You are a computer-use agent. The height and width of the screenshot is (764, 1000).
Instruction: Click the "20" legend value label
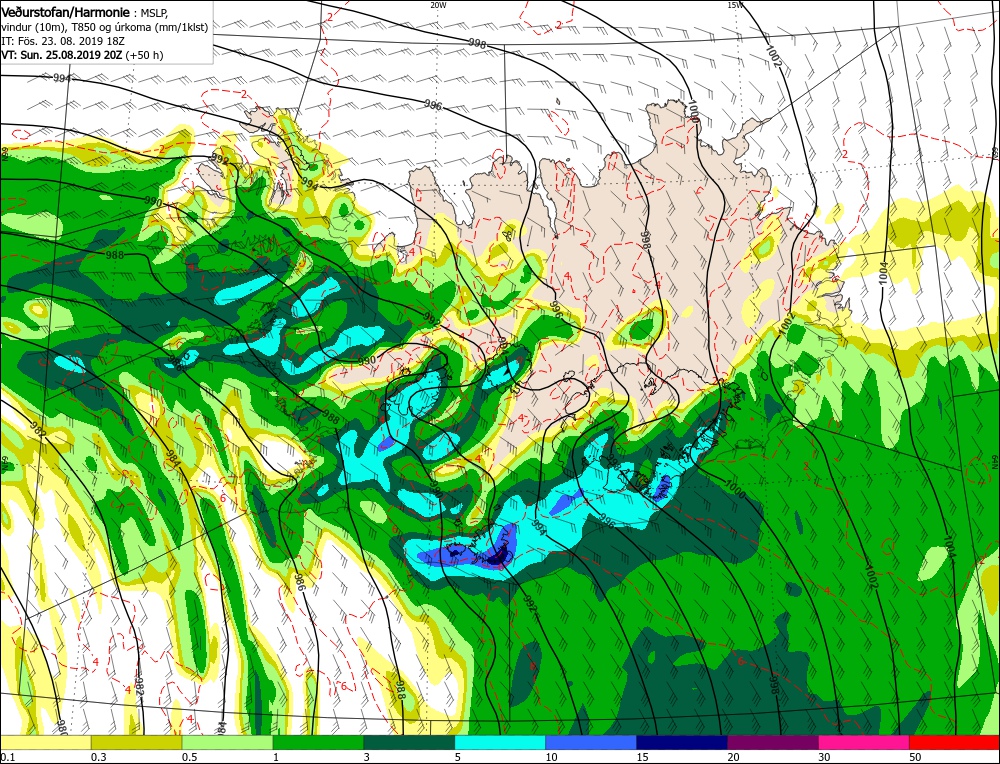pos(733,757)
